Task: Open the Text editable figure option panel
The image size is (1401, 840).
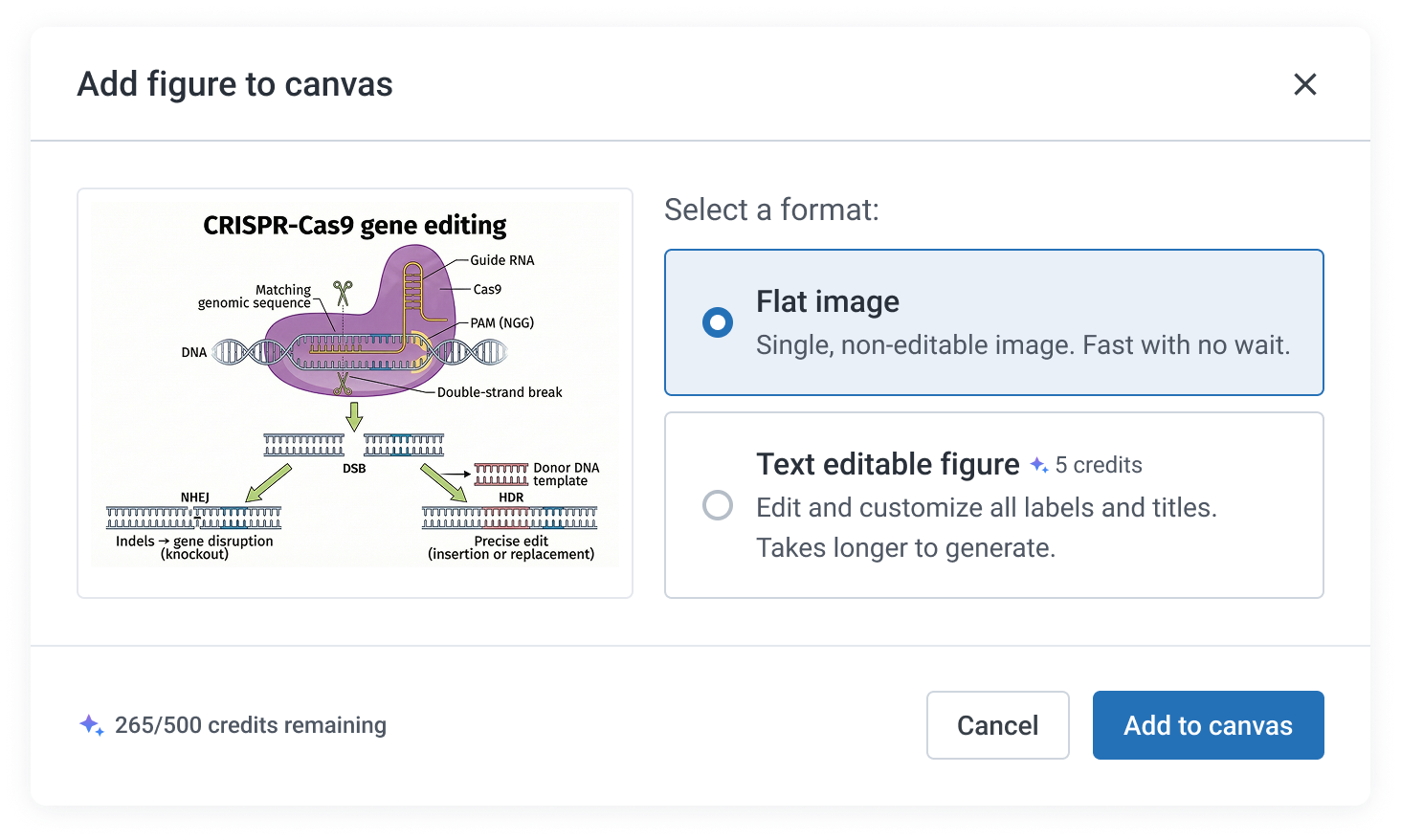Action: (993, 505)
